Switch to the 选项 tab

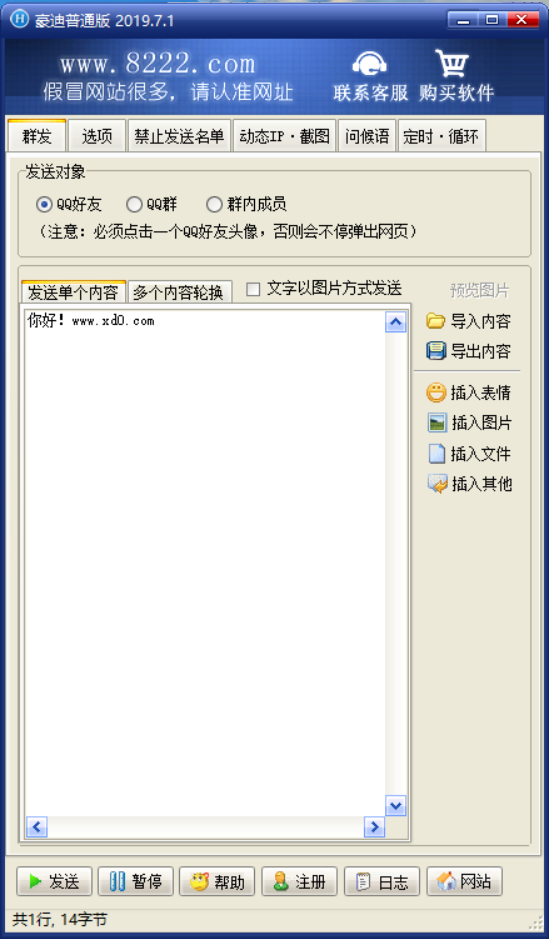pos(97,136)
